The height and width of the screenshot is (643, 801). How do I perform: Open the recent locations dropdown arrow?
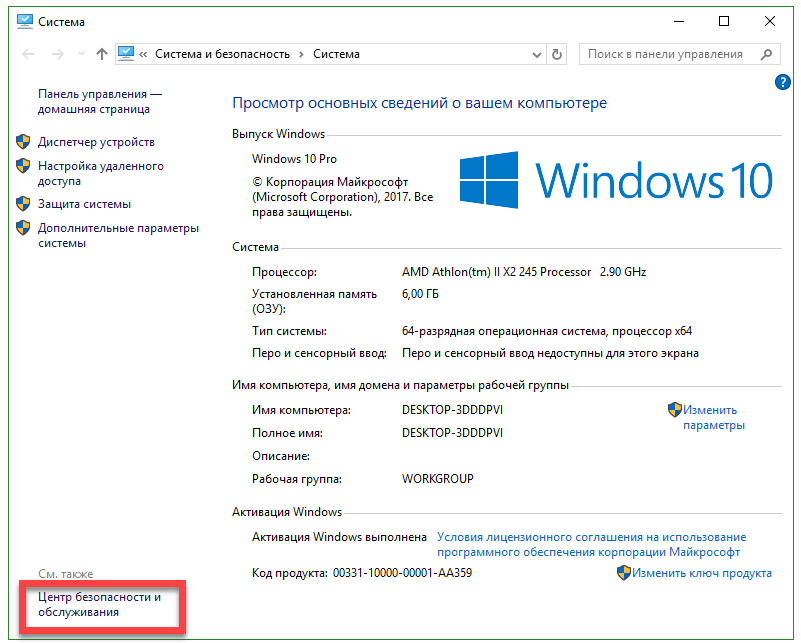[81, 54]
